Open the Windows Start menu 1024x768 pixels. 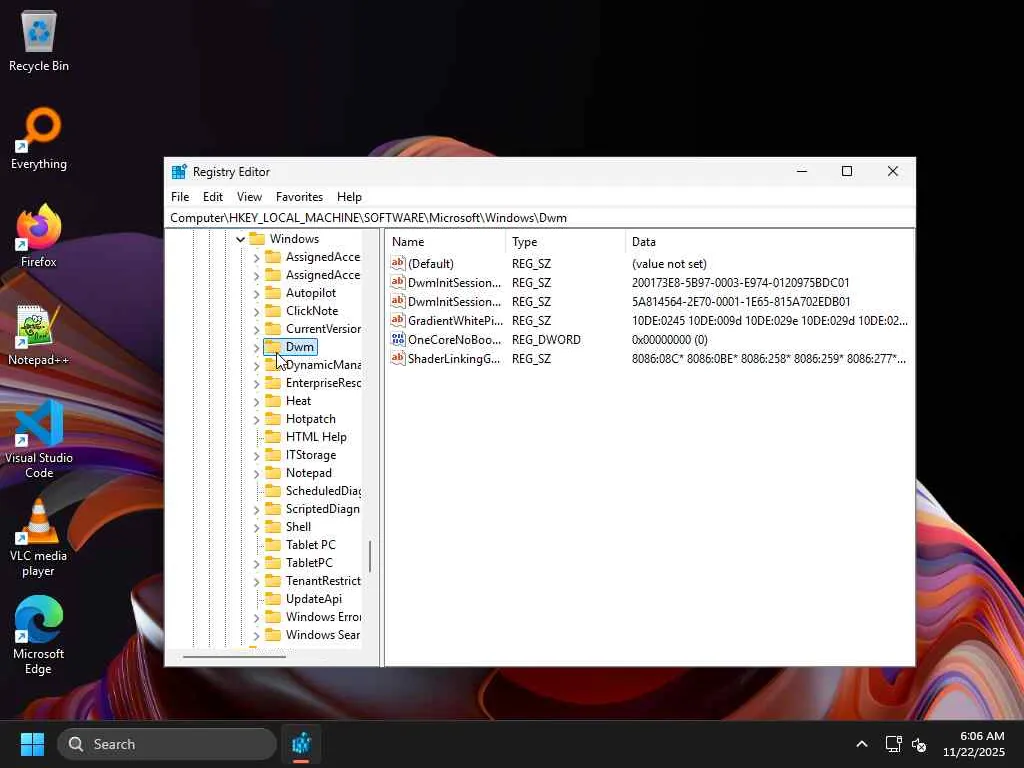[32, 744]
